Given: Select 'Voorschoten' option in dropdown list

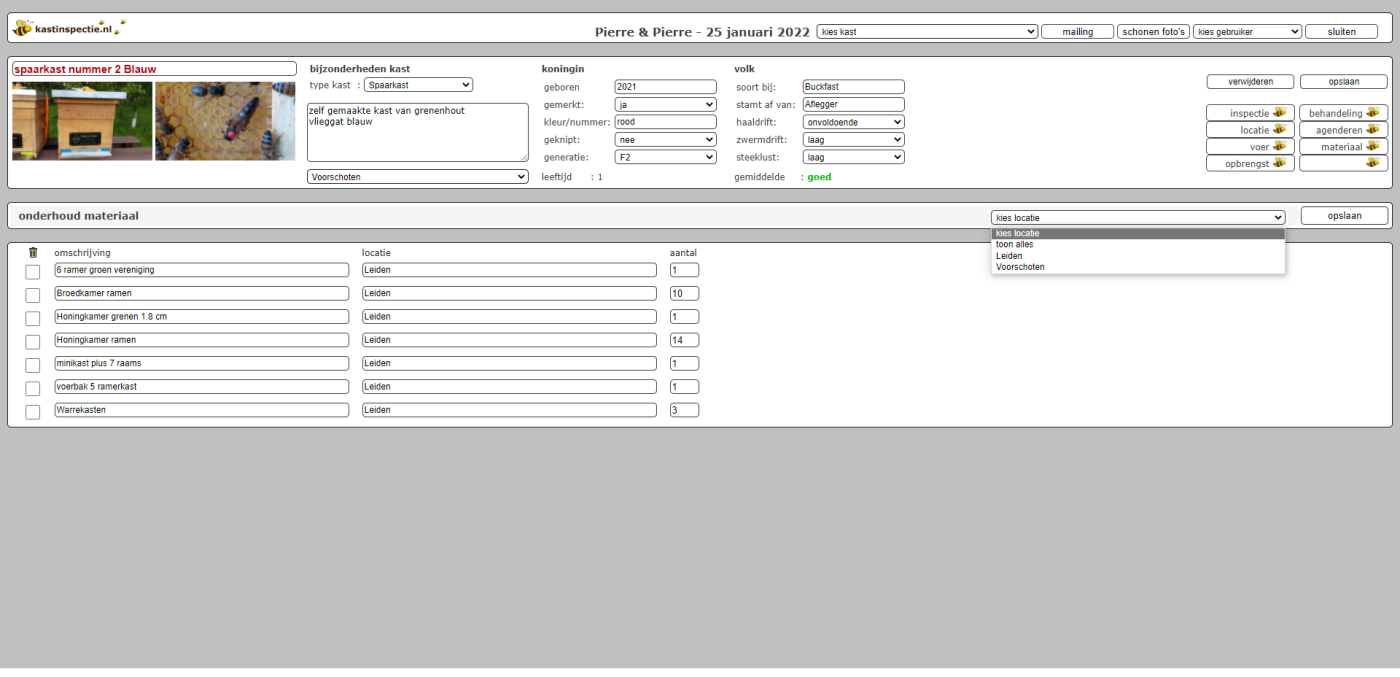Looking at the screenshot, I should [1138, 267].
